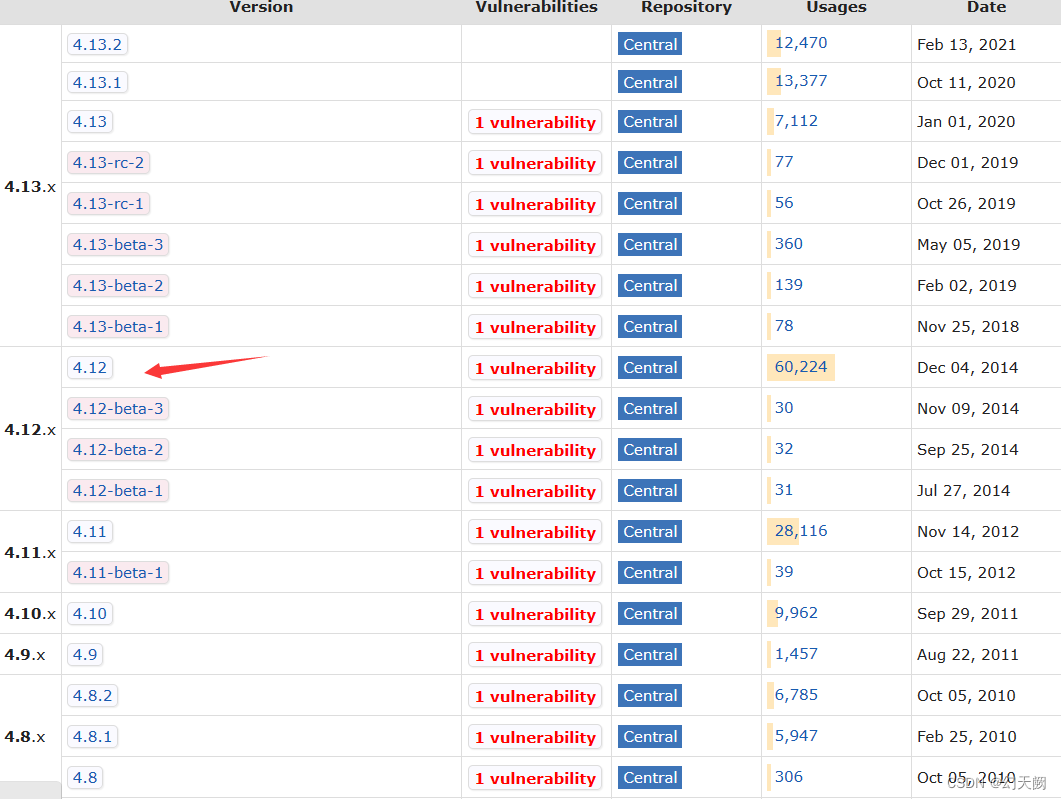The width and height of the screenshot is (1061, 799).
Task: Open the Central repository for version 4.8
Action: [649, 777]
